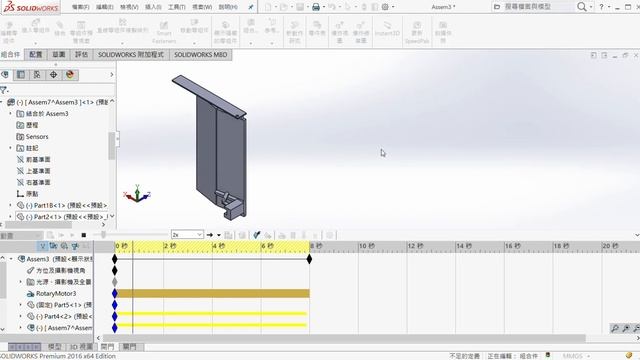Click the brown RotaryMotor3 timeline bar
The image size is (640, 360).
[213, 293]
